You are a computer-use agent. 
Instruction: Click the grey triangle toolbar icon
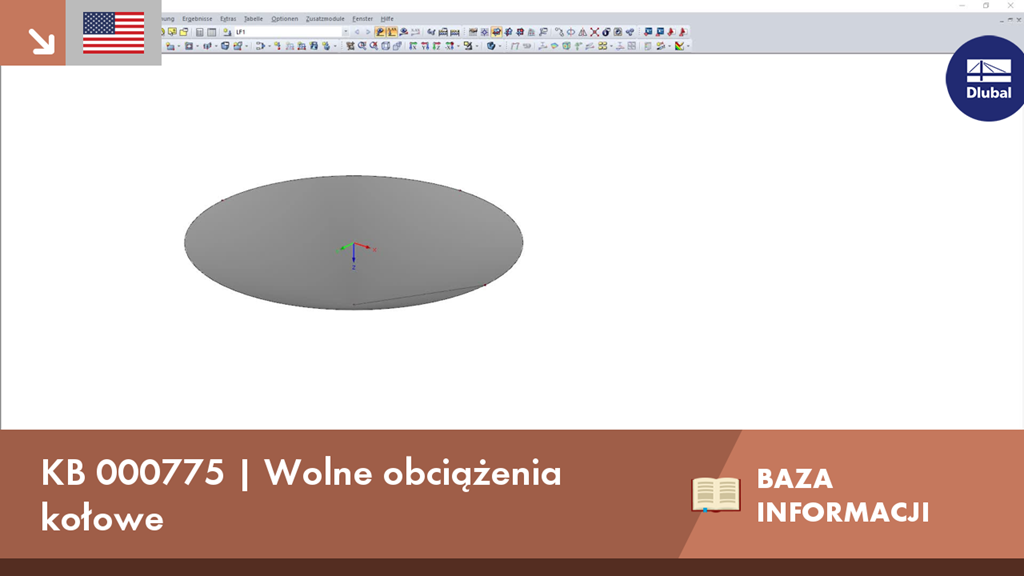583,32
